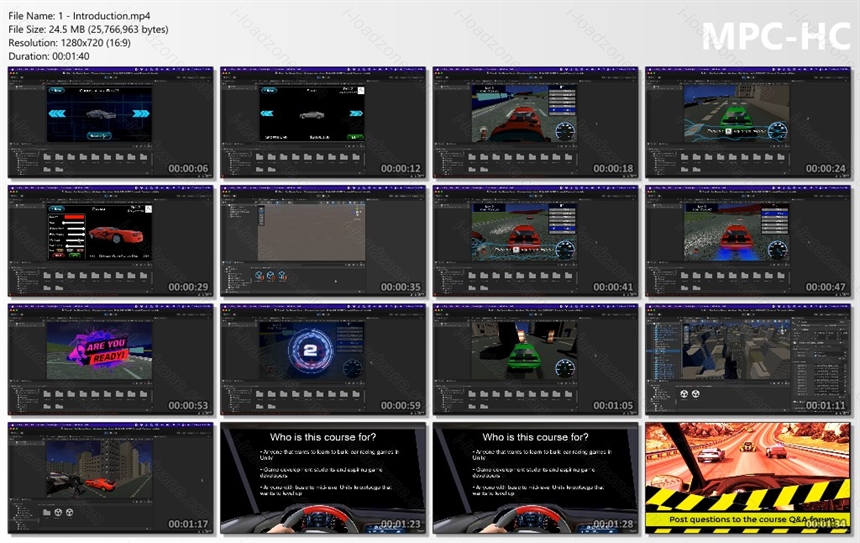Click the Duration: 00:01:40 line

tap(49, 56)
